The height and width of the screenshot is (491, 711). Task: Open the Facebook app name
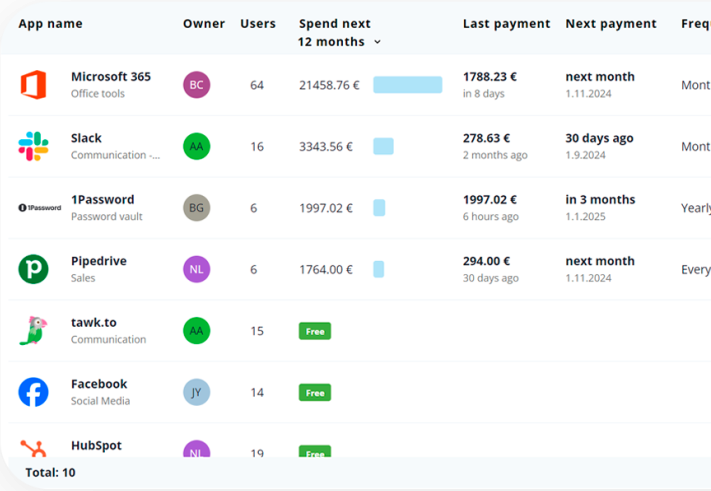point(99,384)
